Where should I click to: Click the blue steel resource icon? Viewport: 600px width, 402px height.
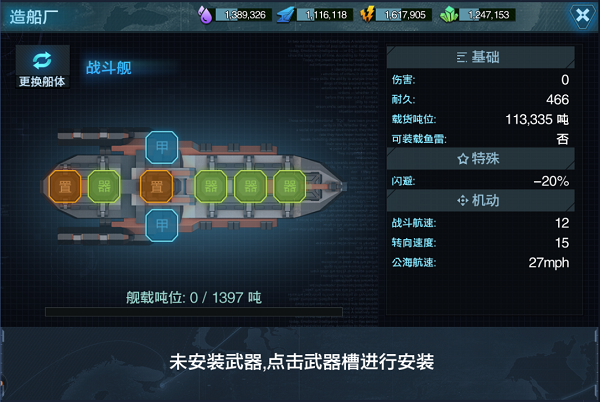point(285,15)
